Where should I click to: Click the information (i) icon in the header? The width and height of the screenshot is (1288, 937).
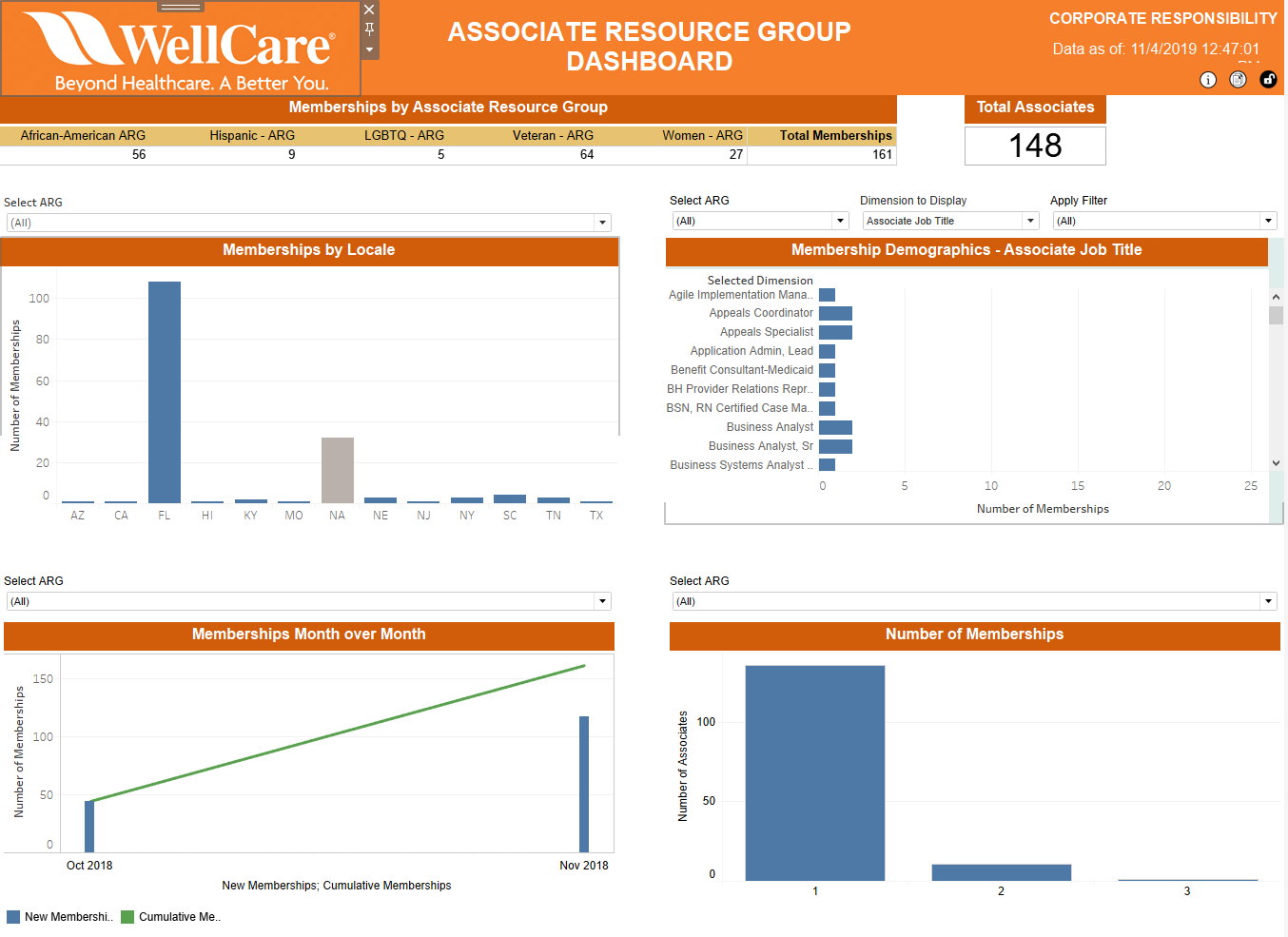1207,80
